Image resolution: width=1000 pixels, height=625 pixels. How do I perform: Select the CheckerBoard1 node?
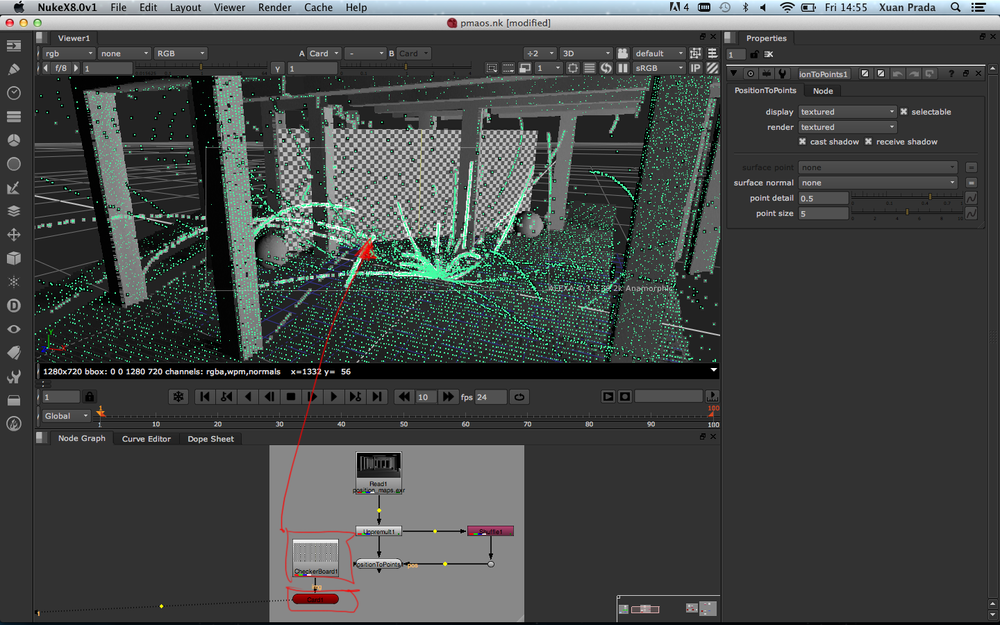click(315, 557)
